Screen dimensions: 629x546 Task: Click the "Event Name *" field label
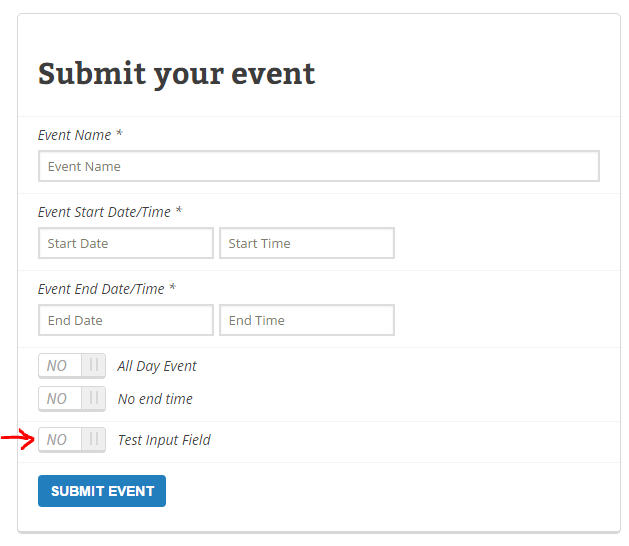click(x=80, y=135)
